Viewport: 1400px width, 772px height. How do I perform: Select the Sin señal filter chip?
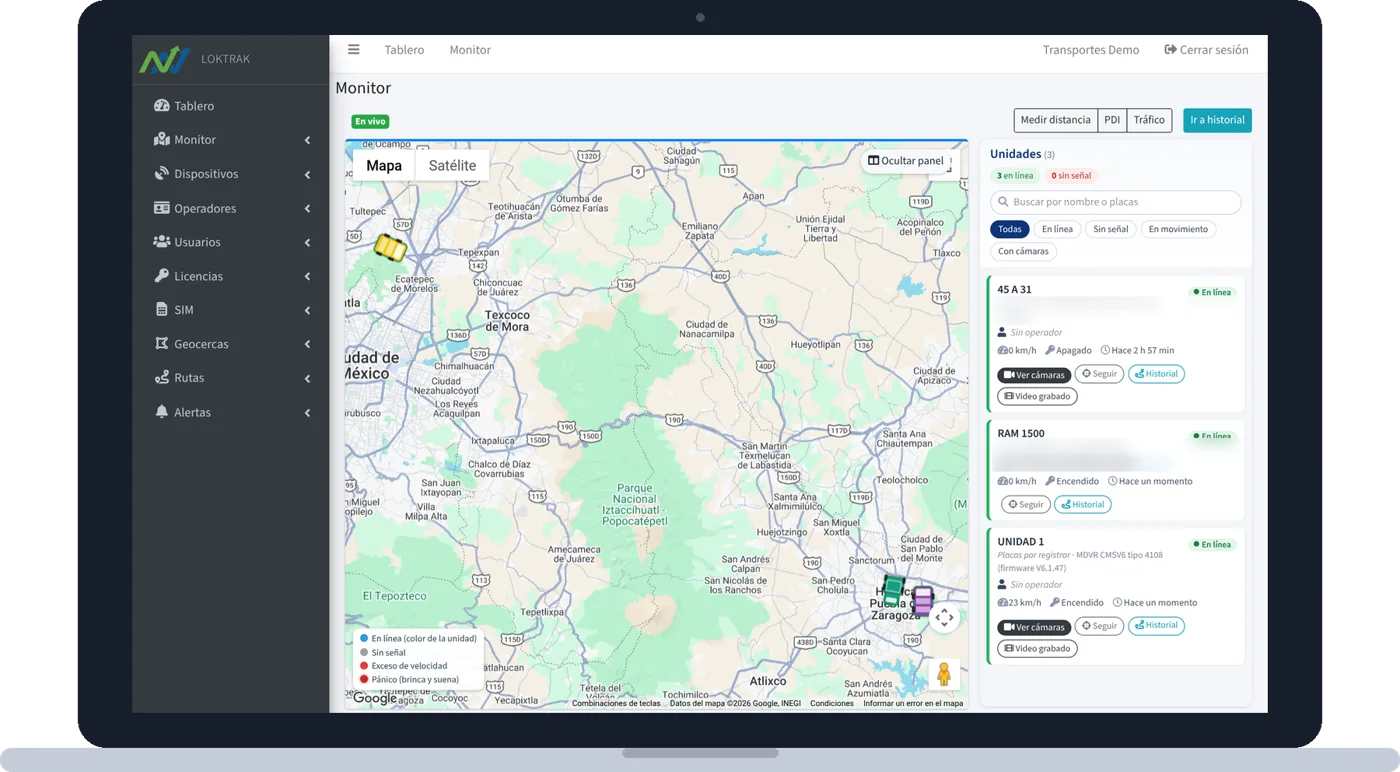(1110, 229)
